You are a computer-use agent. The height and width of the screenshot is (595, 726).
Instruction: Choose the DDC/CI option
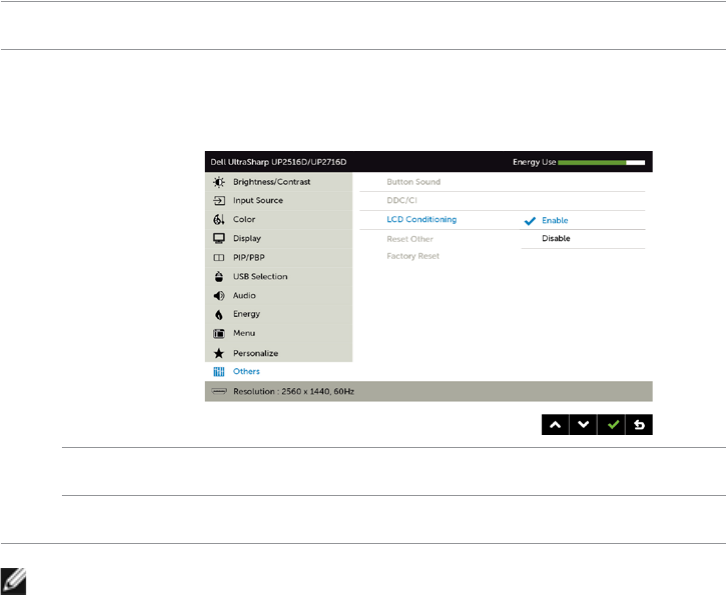[402, 200]
